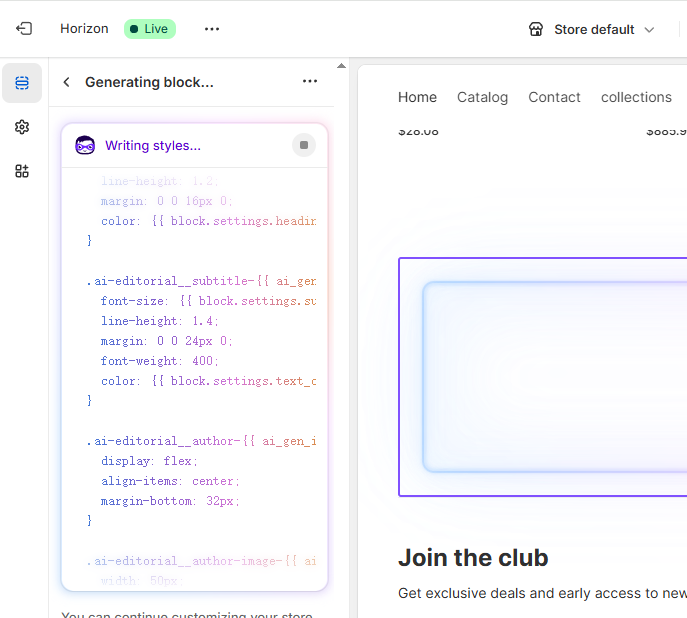This screenshot has width=687, height=618.
Task: Select Home in the store navigation
Action: 417,97
